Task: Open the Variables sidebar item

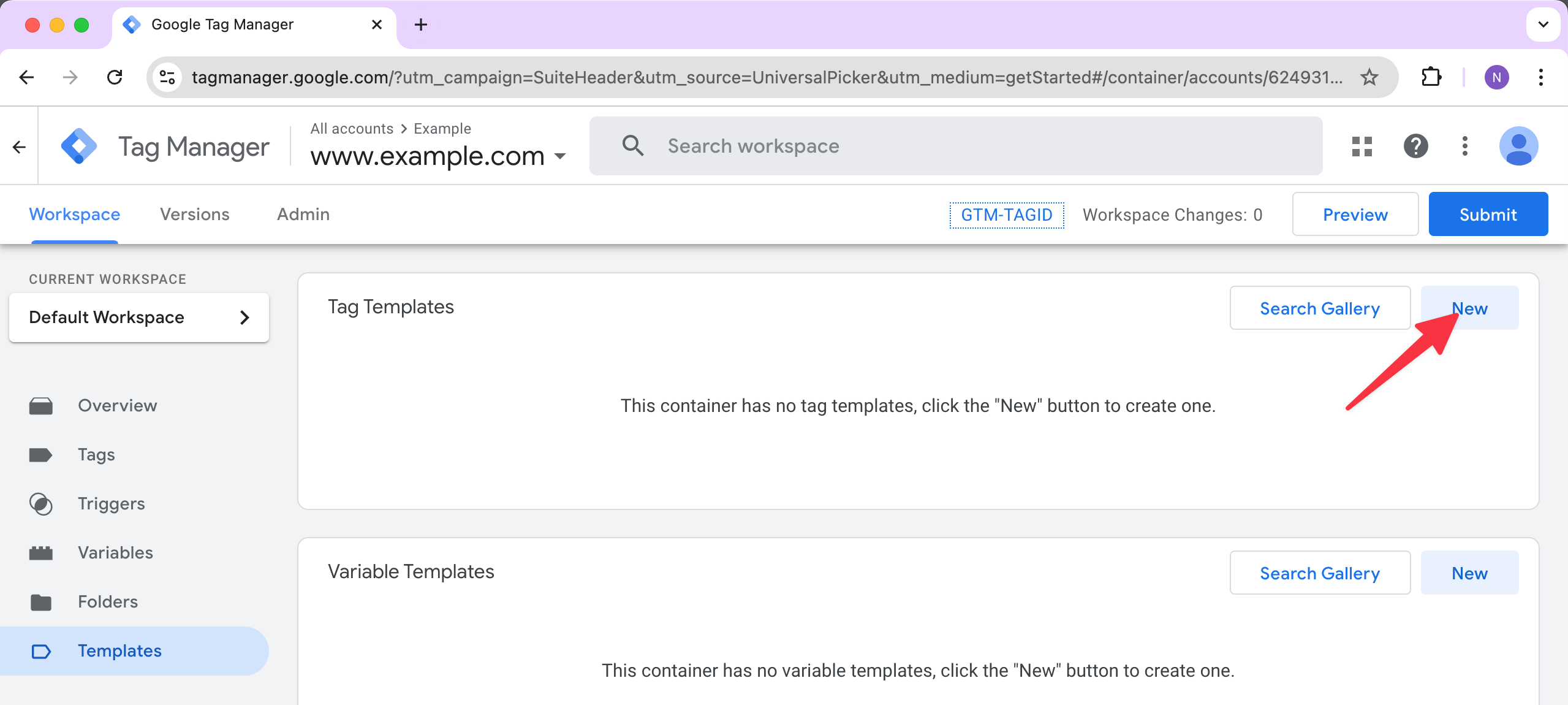Action: click(x=115, y=553)
